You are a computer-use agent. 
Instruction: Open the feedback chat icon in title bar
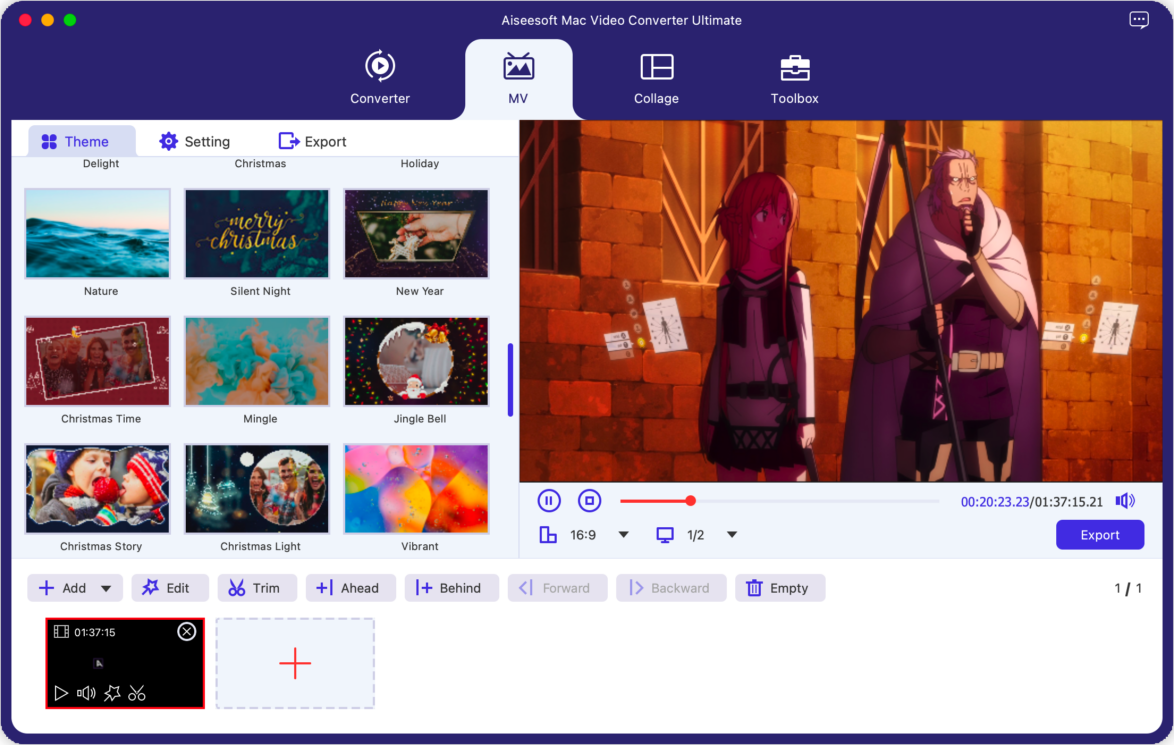[x=1139, y=20]
